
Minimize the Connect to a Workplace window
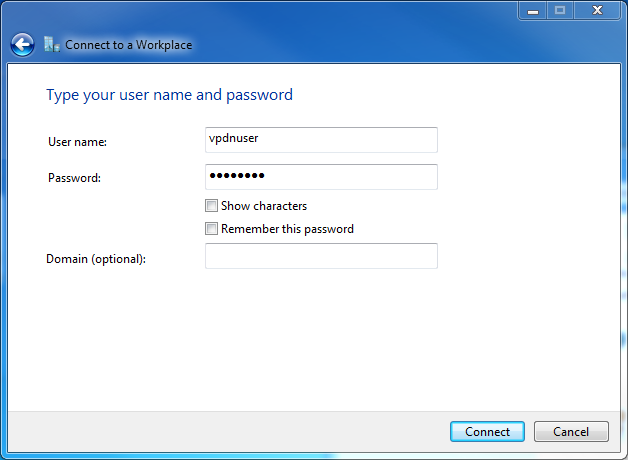pyautogui.click(x=533, y=10)
